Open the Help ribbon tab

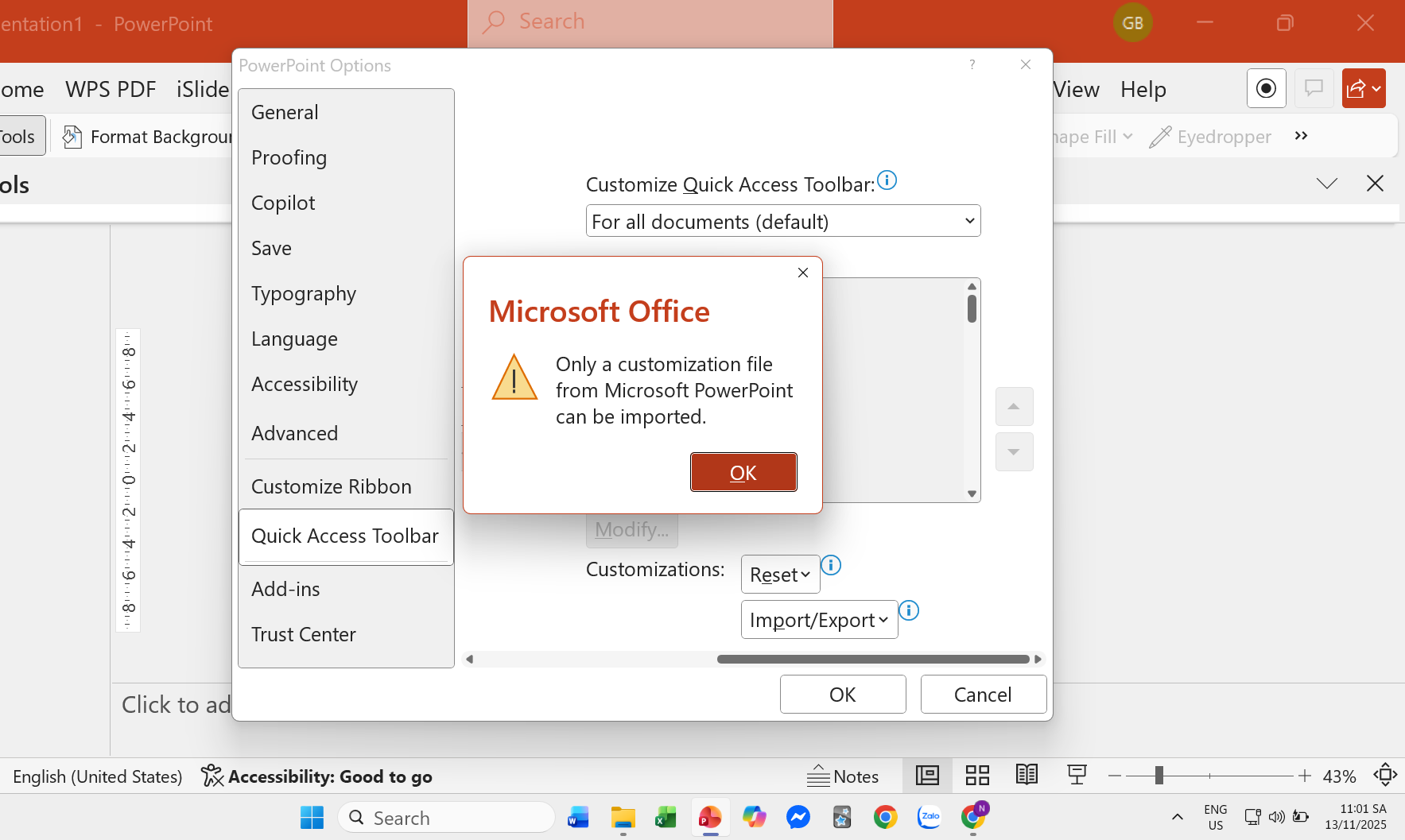1143,89
